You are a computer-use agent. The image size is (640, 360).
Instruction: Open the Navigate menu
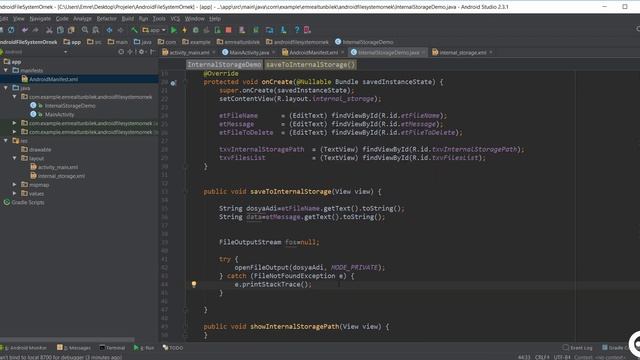(x=40, y=19)
